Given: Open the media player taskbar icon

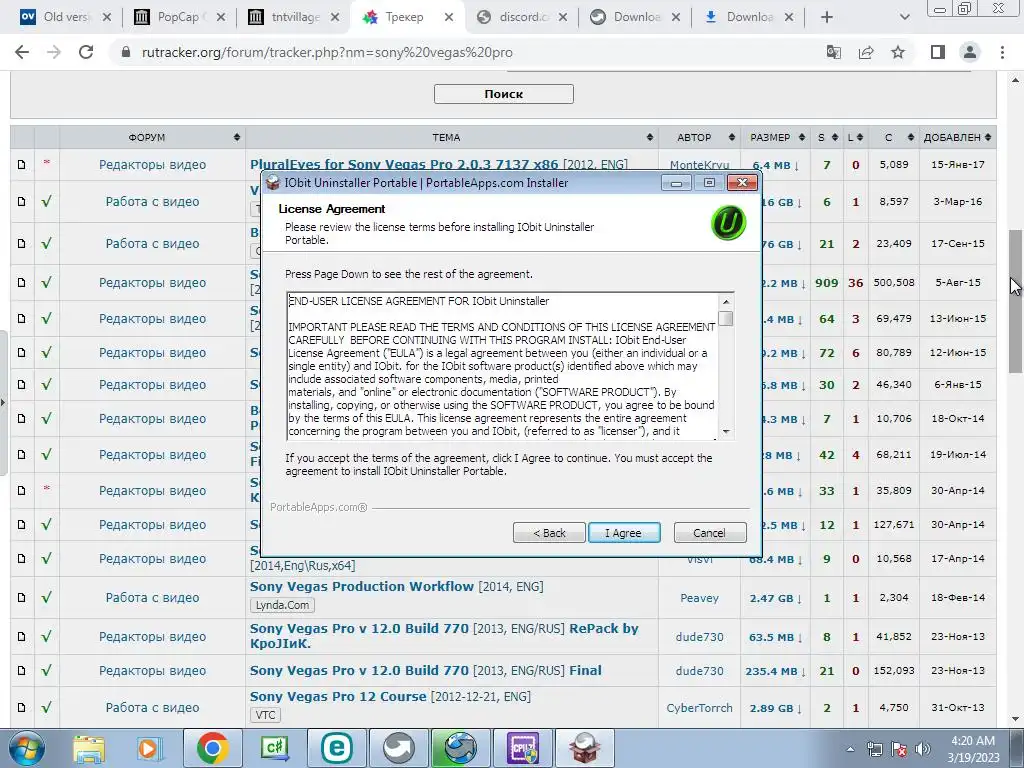Looking at the screenshot, I should point(149,748).
